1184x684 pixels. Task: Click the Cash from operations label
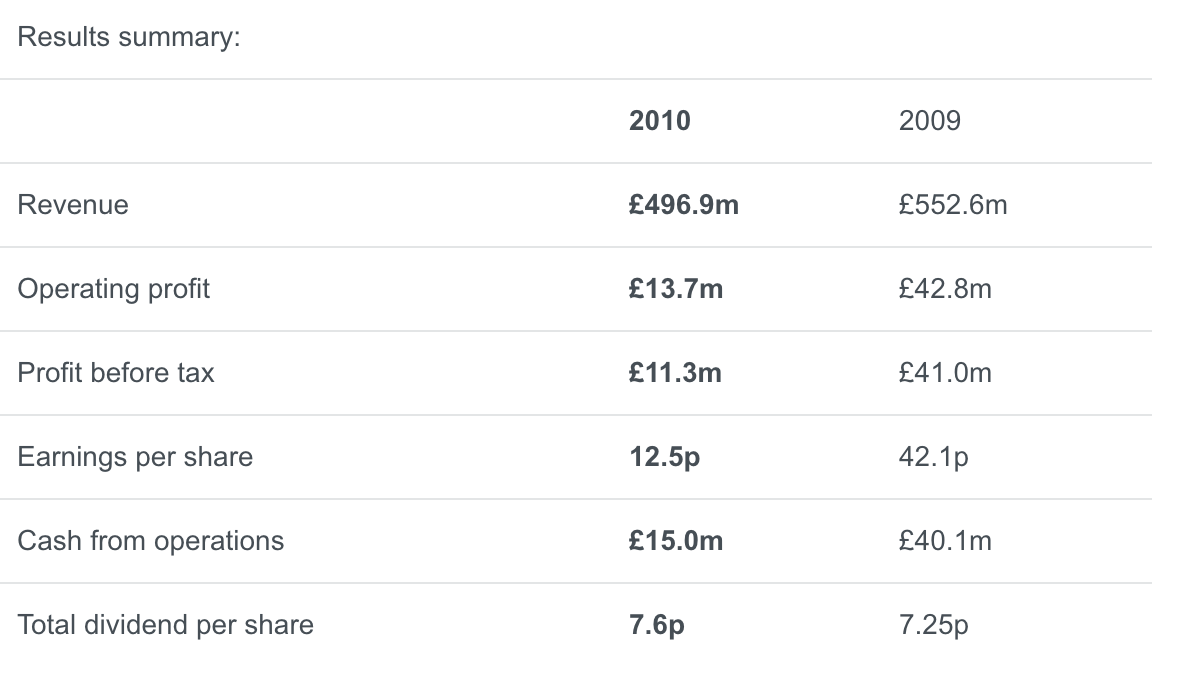click(x=151, y=541)
